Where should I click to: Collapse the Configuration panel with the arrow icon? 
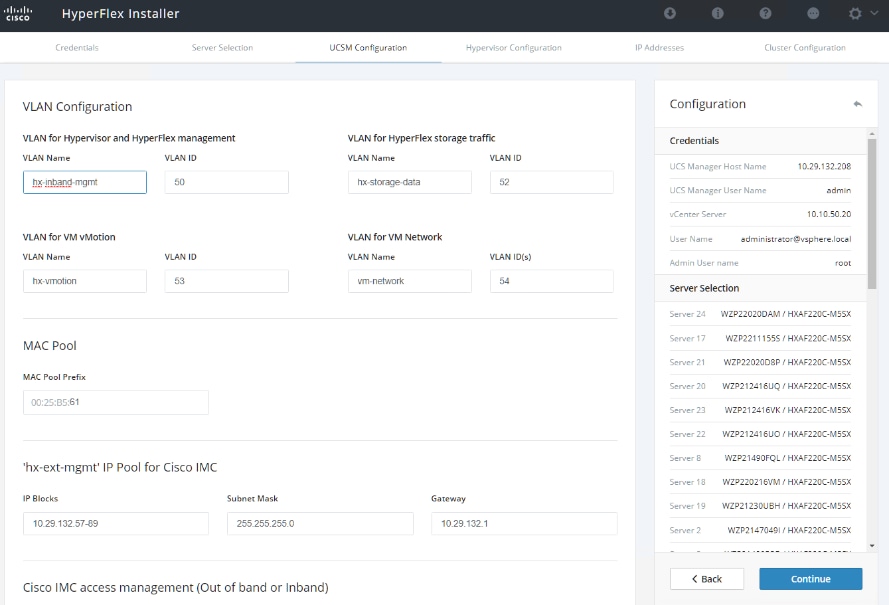click(857, 104)
